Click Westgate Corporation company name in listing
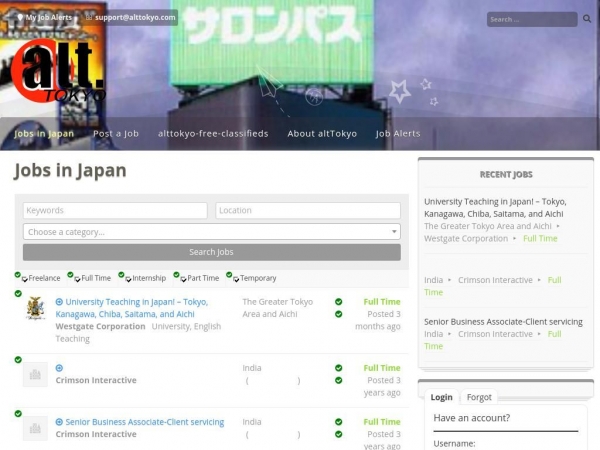Image resolution: width=600 pixels, height=450 pixels. [x=100, y=326]
